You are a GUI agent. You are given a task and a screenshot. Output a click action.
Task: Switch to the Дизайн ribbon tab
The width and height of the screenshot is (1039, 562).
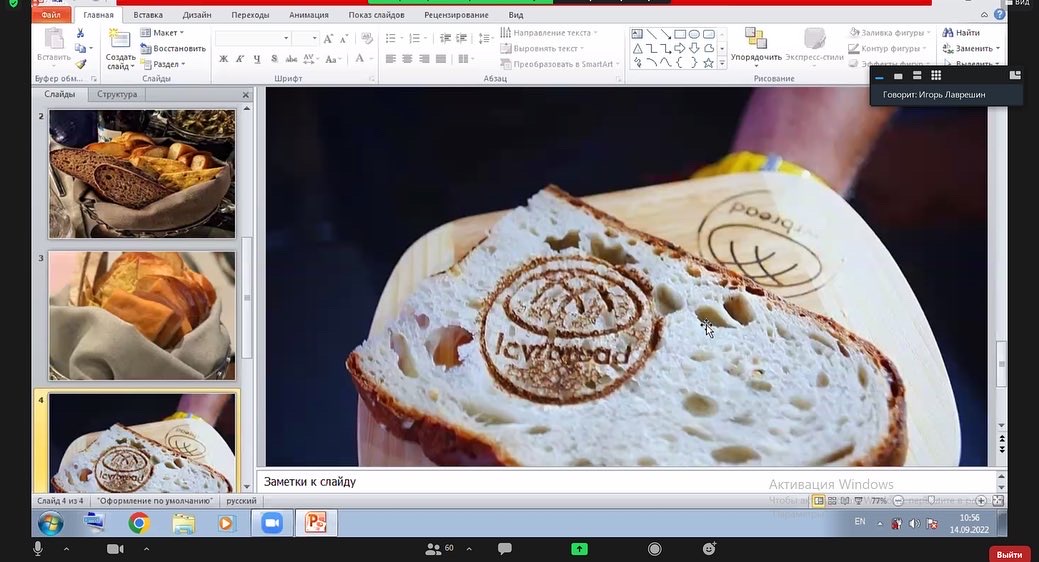[x=197, y=15]
